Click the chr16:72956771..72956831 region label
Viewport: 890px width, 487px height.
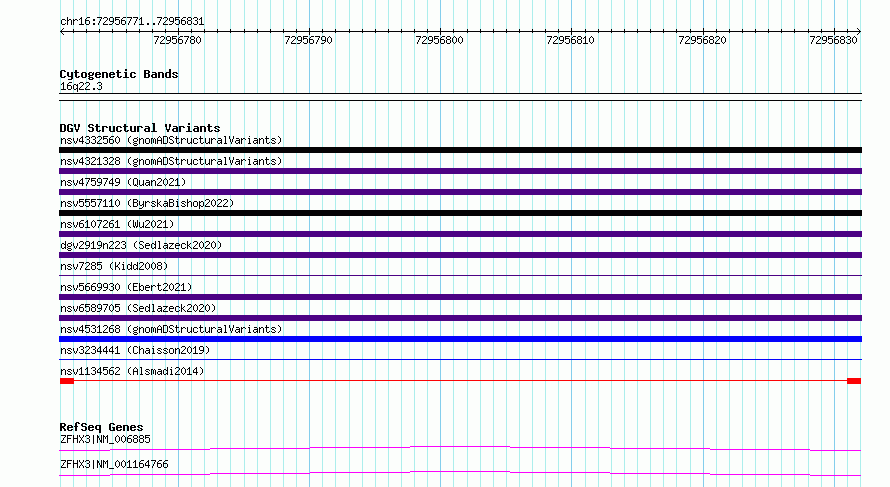point(132,22)
